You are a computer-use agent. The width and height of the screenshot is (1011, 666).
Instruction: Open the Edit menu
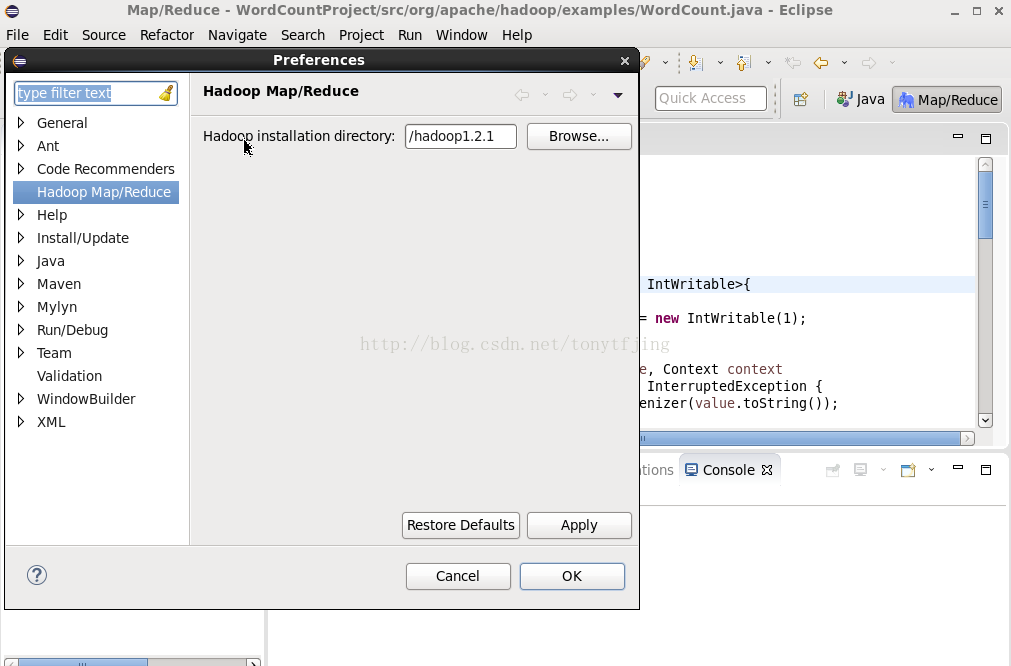pyautogui.click(x=55, y=35)
